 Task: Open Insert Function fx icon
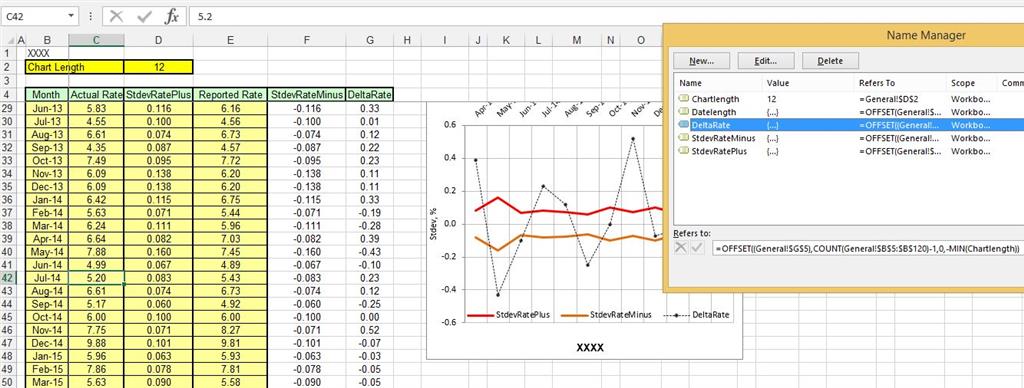[172, 16]
